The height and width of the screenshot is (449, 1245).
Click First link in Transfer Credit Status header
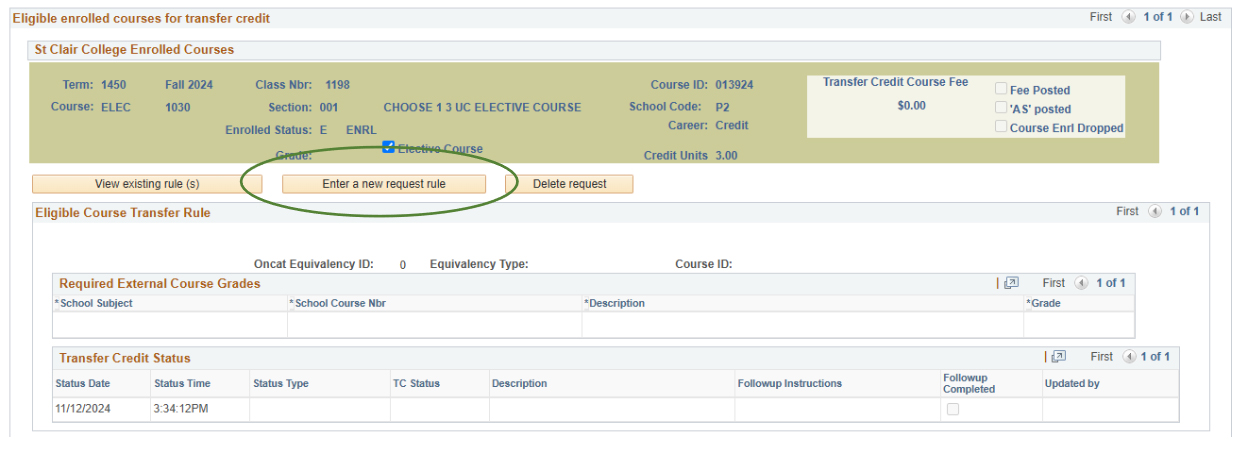(1101, 357)
